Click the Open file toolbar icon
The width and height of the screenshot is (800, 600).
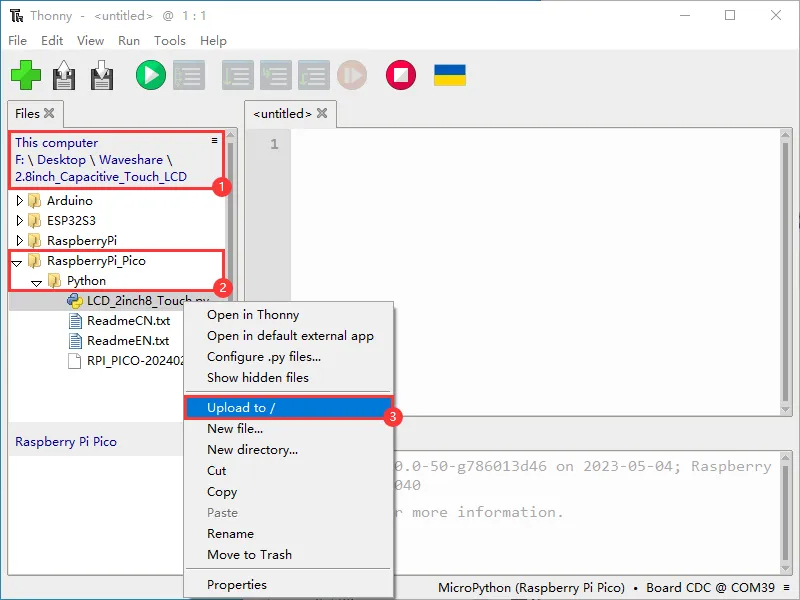click(x=64, y=75)
